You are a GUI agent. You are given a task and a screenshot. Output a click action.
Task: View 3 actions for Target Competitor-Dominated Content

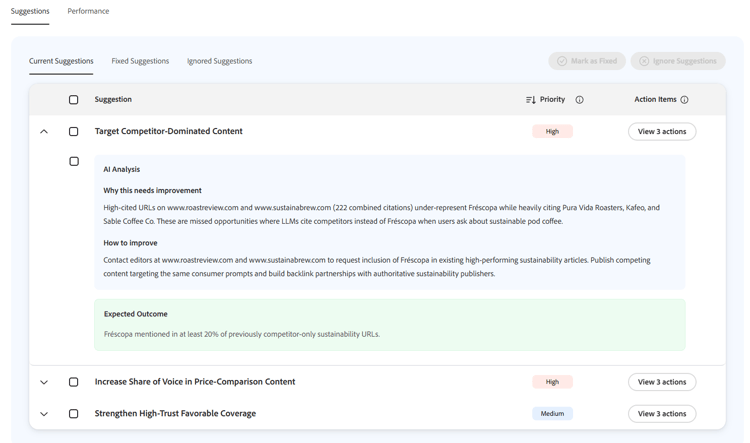[x=662, y=131]
